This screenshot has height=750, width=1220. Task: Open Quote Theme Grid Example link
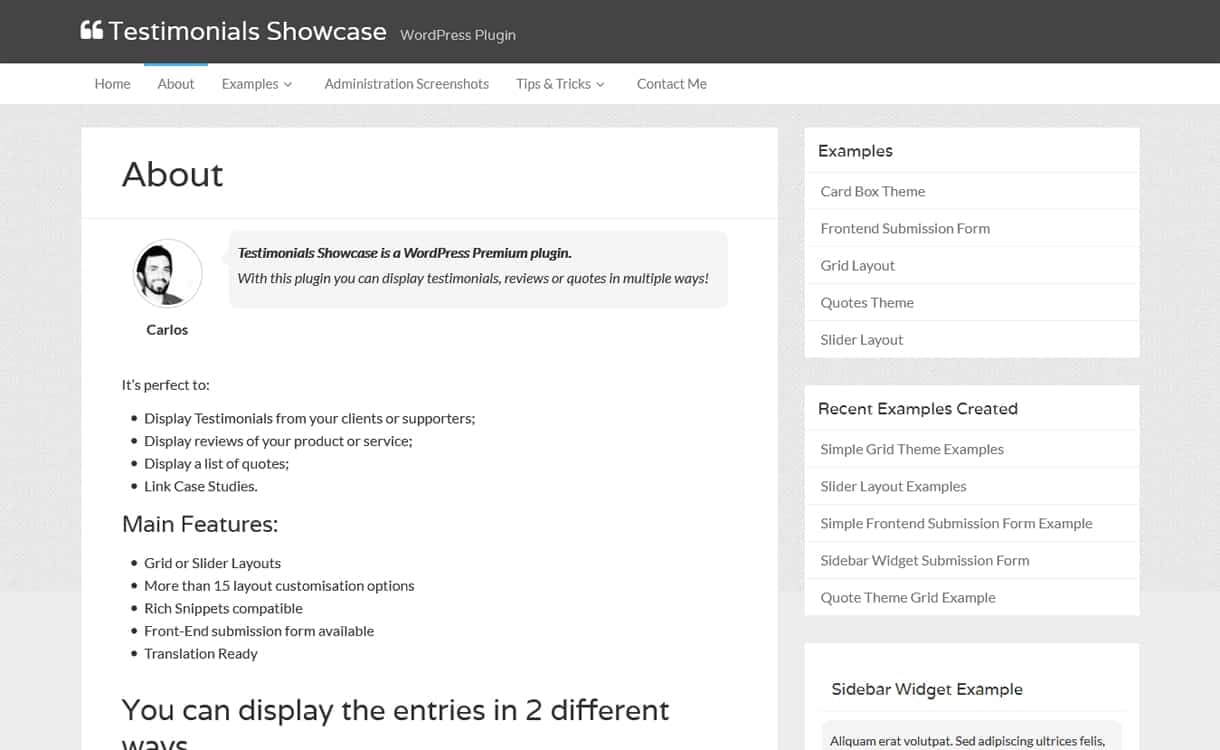click(908, 597)
